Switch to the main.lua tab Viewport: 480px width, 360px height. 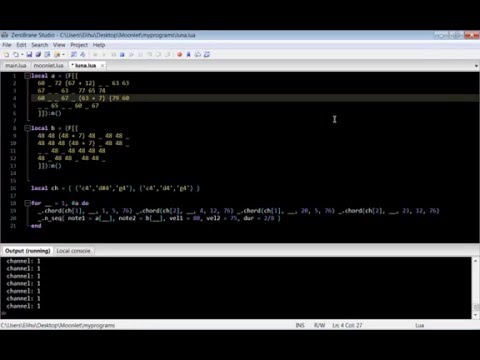click(x=15, y=65)
